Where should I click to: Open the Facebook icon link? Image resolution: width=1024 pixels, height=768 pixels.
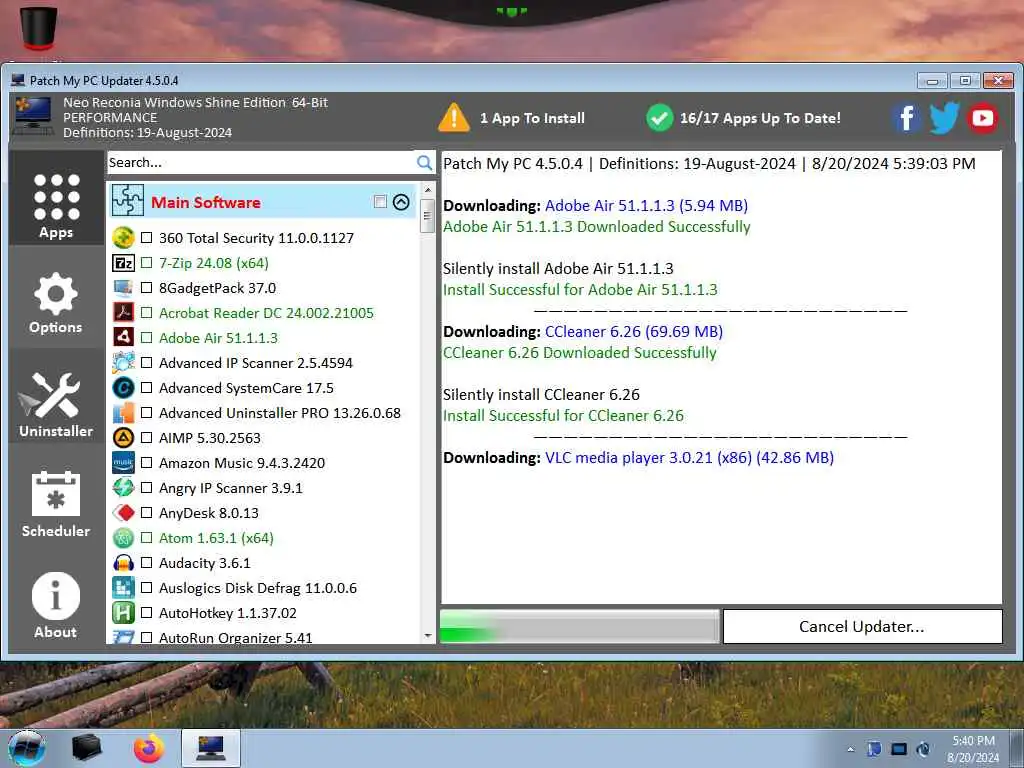coord(906,118)
